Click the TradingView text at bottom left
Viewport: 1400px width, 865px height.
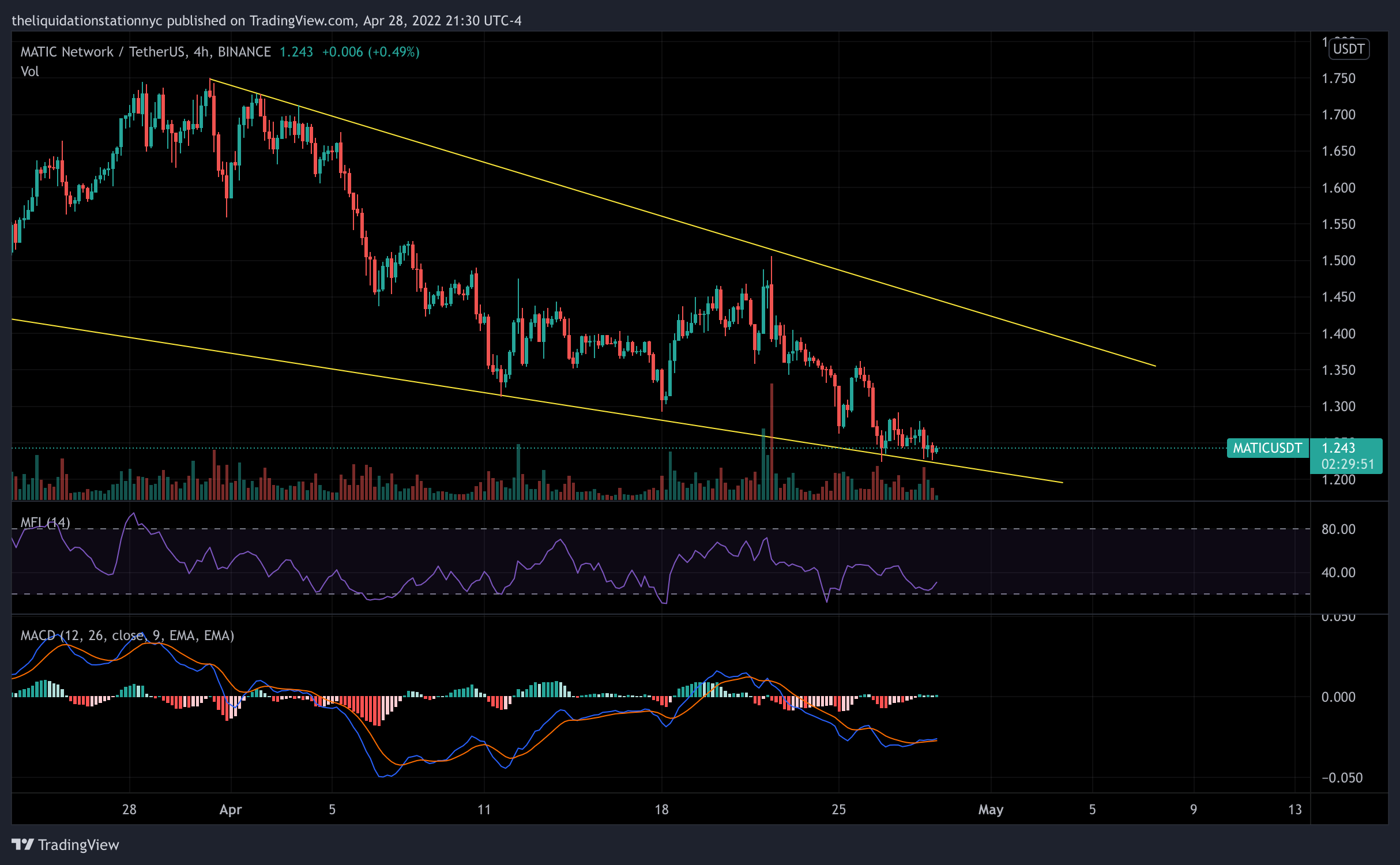[78, 845]
